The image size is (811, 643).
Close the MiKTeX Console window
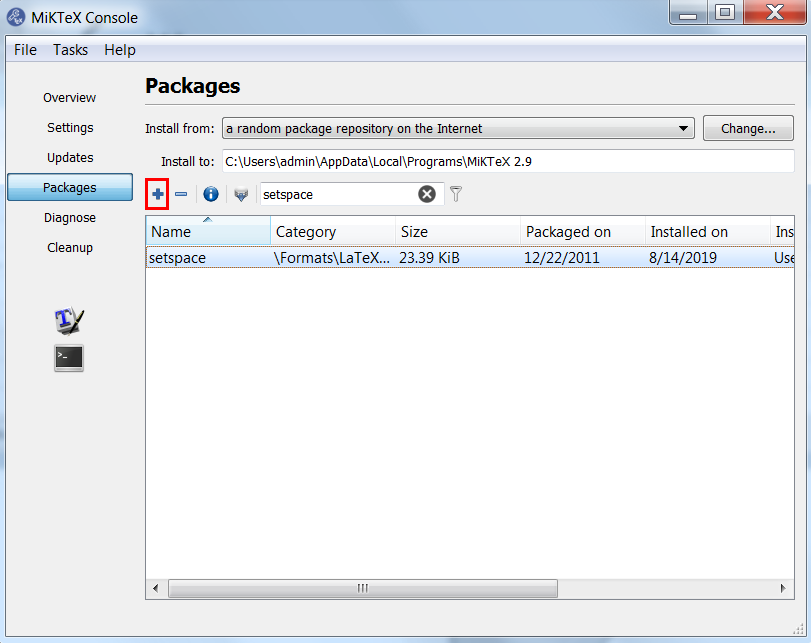click(775, 12)
